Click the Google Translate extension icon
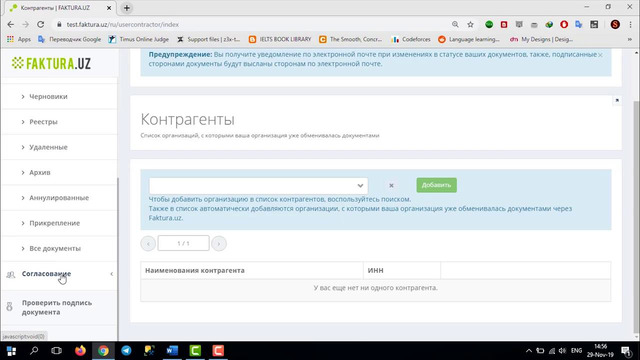The height and width of the screenshot is (360, 640). (x=579, y=24)
